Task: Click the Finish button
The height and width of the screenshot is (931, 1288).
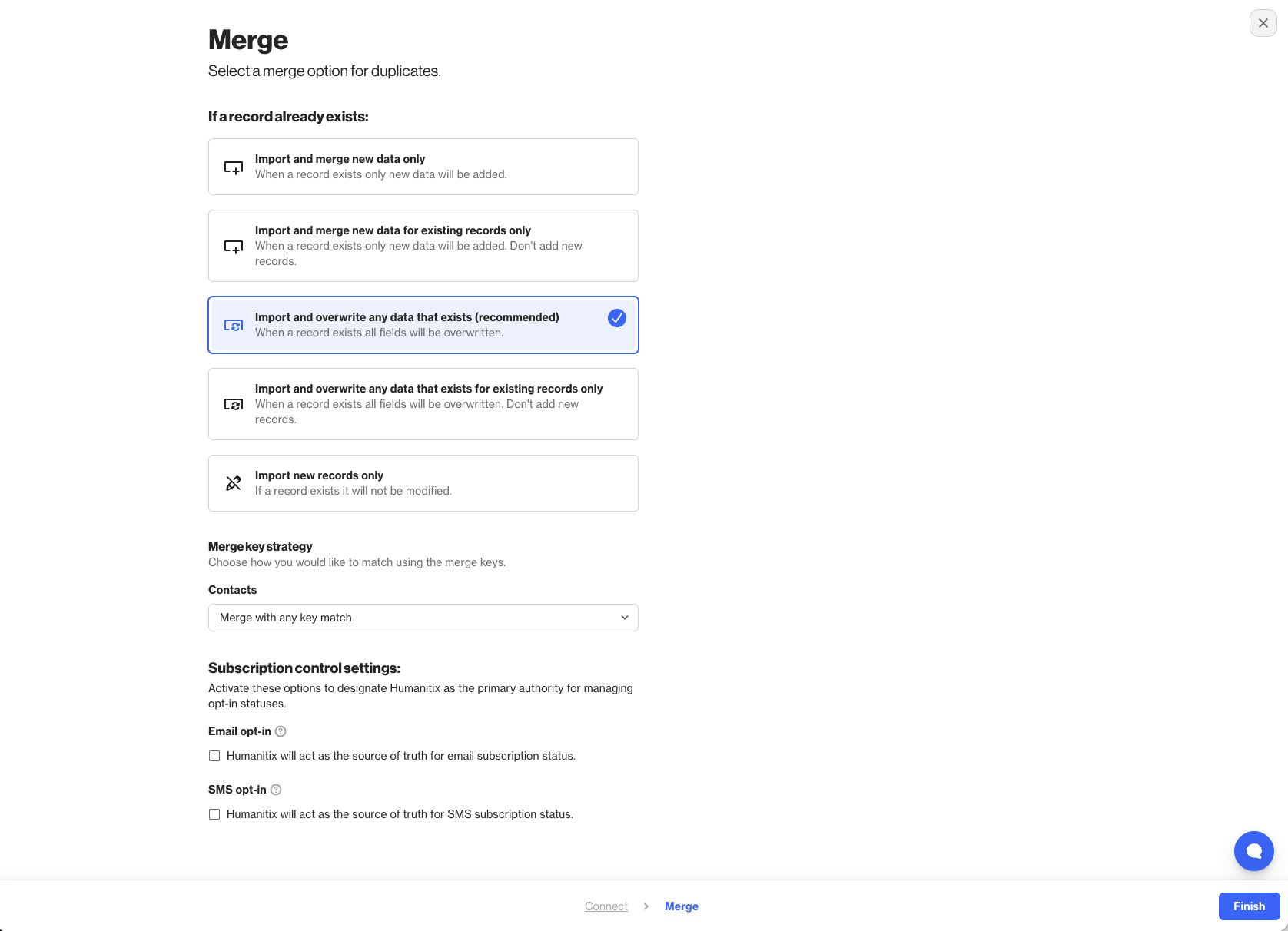Action: pyautogui.click(x=1249, y=906)
